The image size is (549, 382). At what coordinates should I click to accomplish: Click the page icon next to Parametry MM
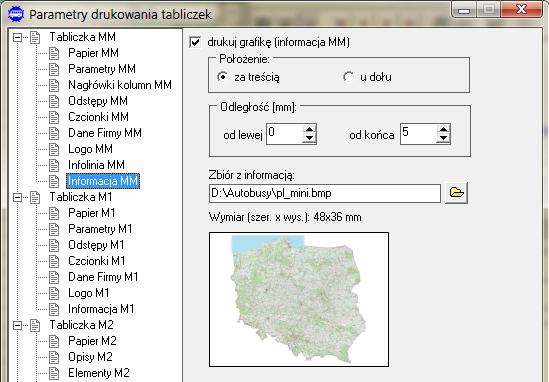pyautogui.click(x=54, y=69)
